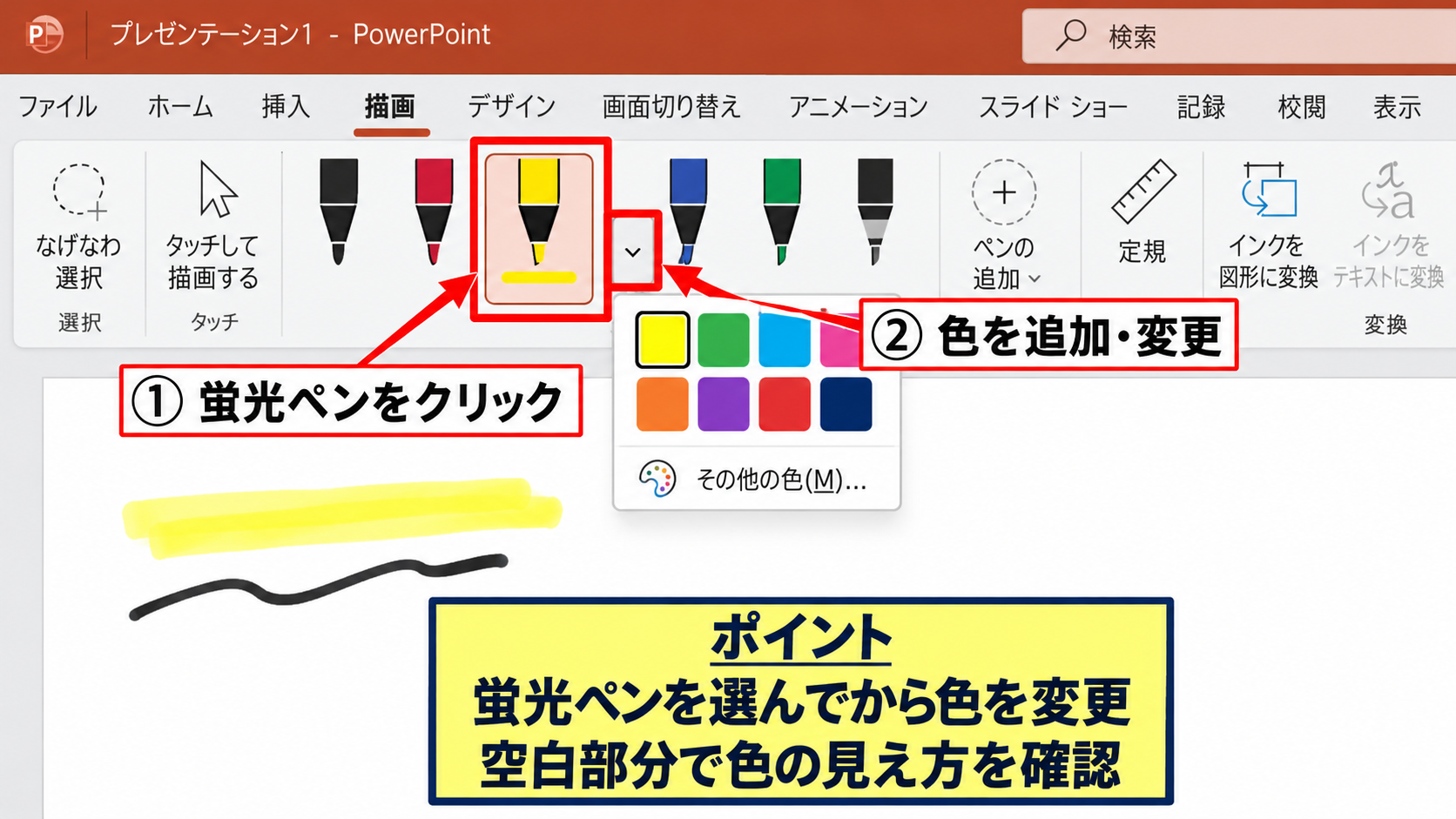Open その他の色(M)... more colors

(x=756, y=479)
